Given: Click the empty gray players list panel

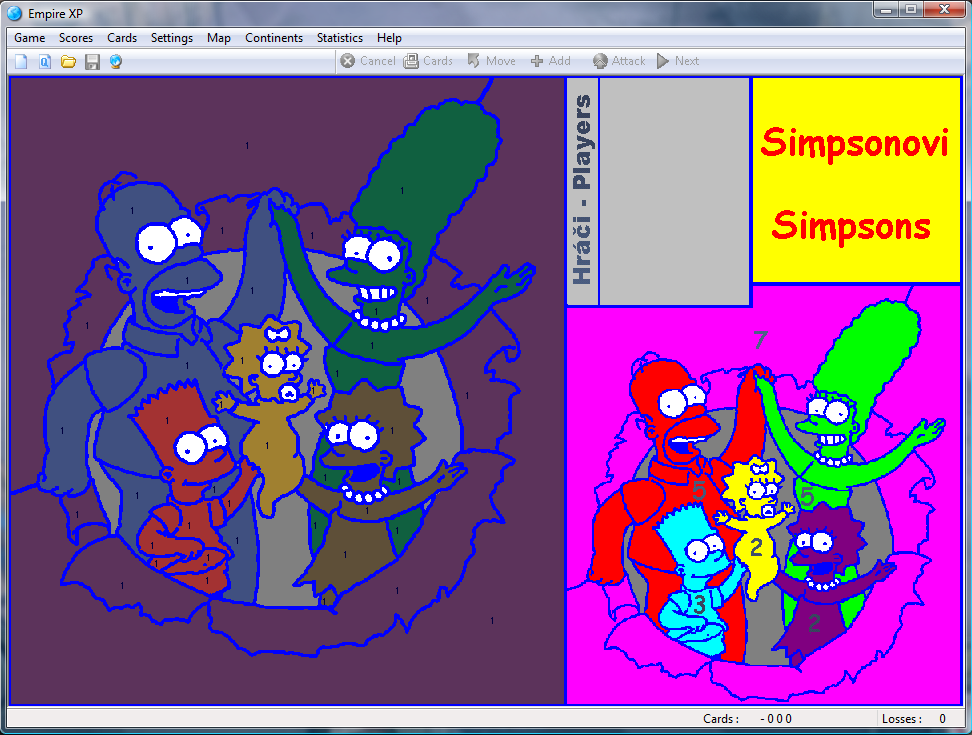Looking at the screenshot, I should tap(675, 191).
